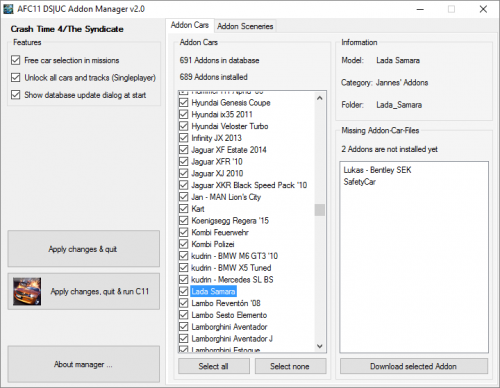Image resolution: width=500 pixels, height=388 pixels.
Task: Click the car list scroll-down arrow
Action: 320,346
